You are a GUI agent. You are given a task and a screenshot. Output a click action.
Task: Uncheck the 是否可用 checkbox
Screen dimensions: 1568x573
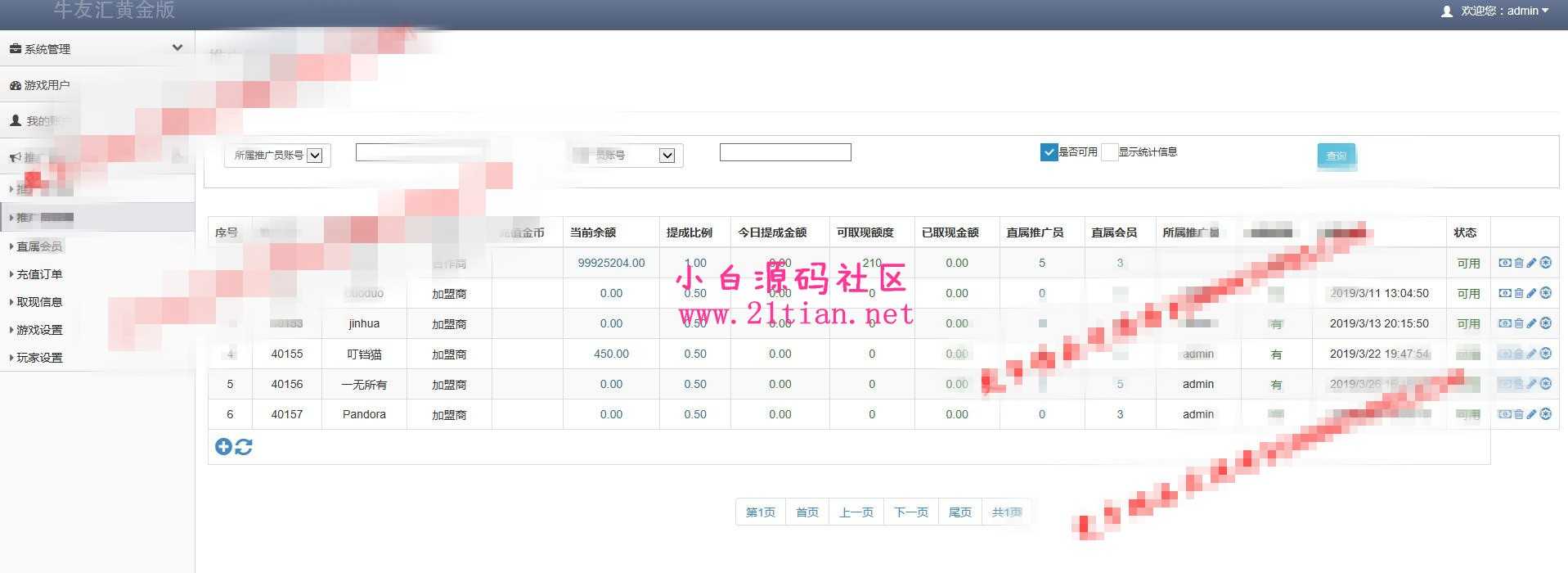coord(1049,152)
